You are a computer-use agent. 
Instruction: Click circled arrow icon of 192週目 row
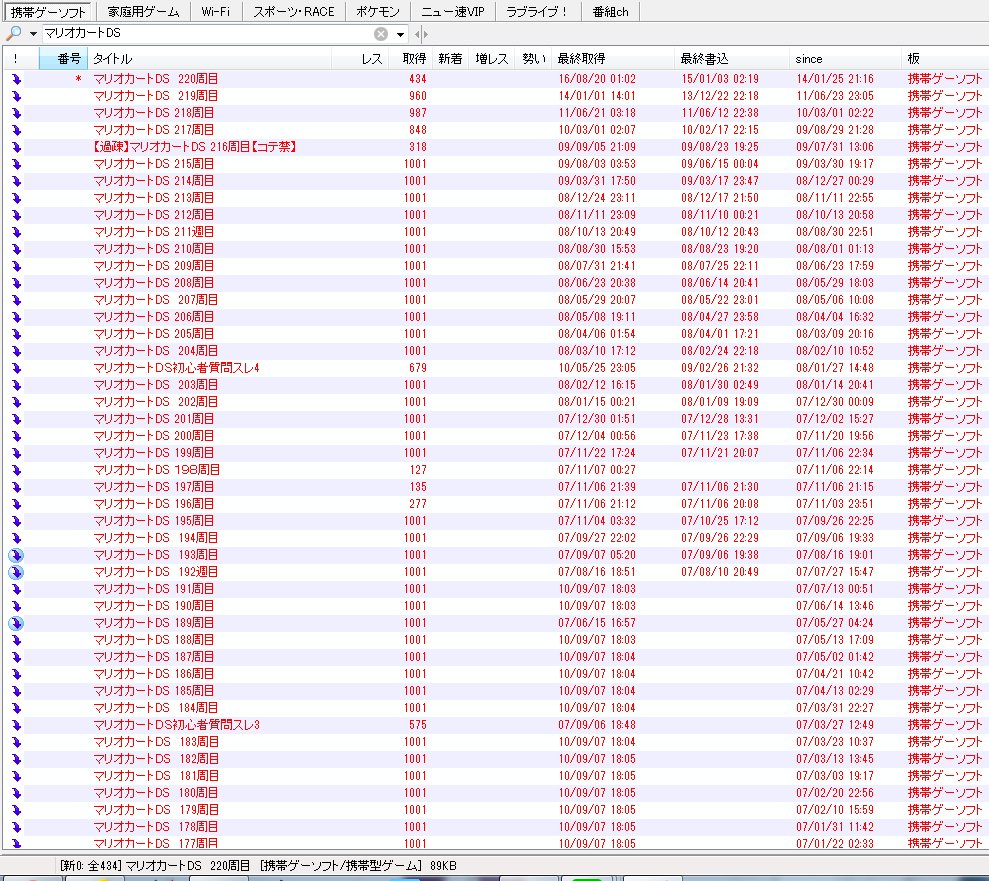click(16, 572)
